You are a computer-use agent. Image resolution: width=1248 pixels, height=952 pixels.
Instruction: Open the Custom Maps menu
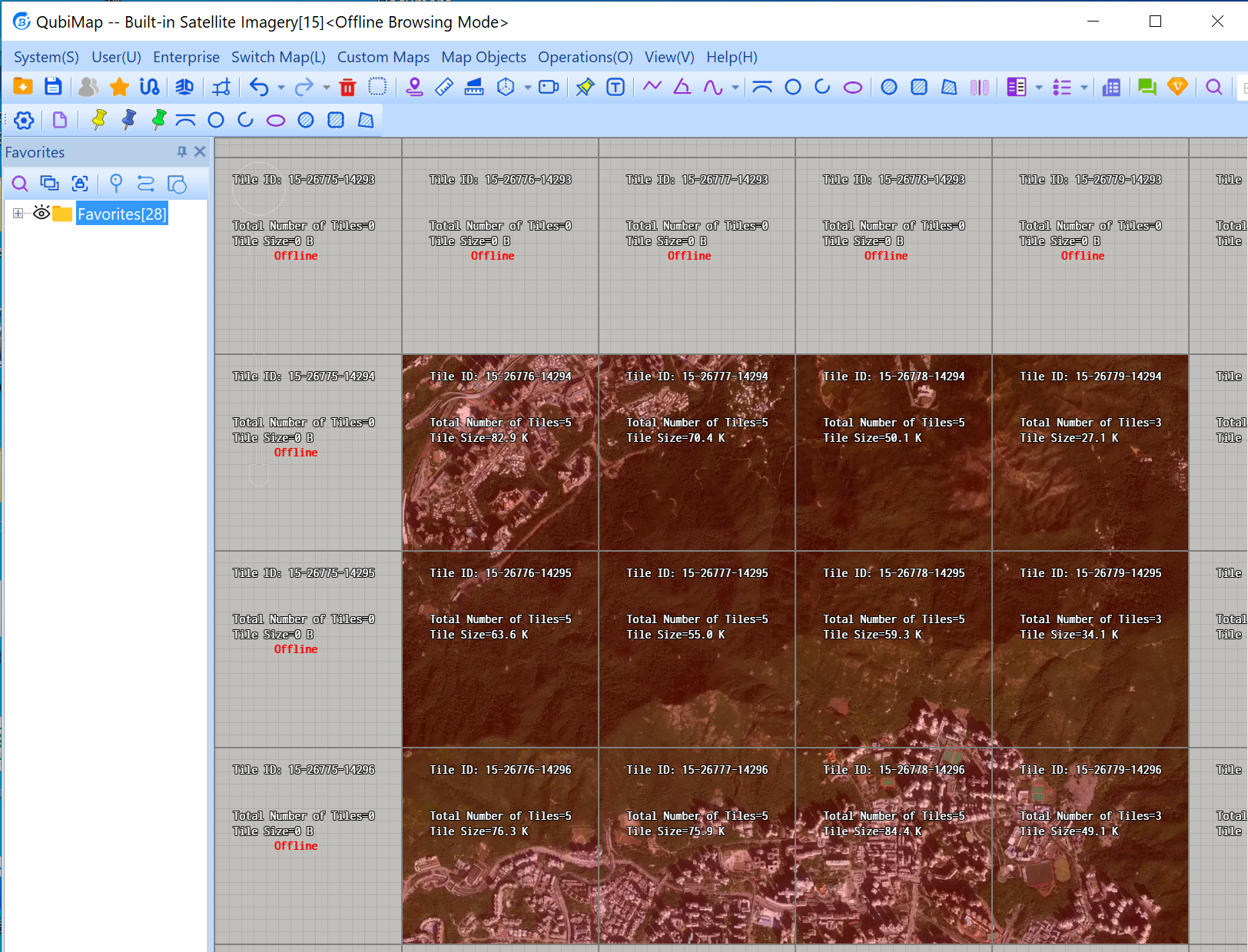(x=383, y=57)
